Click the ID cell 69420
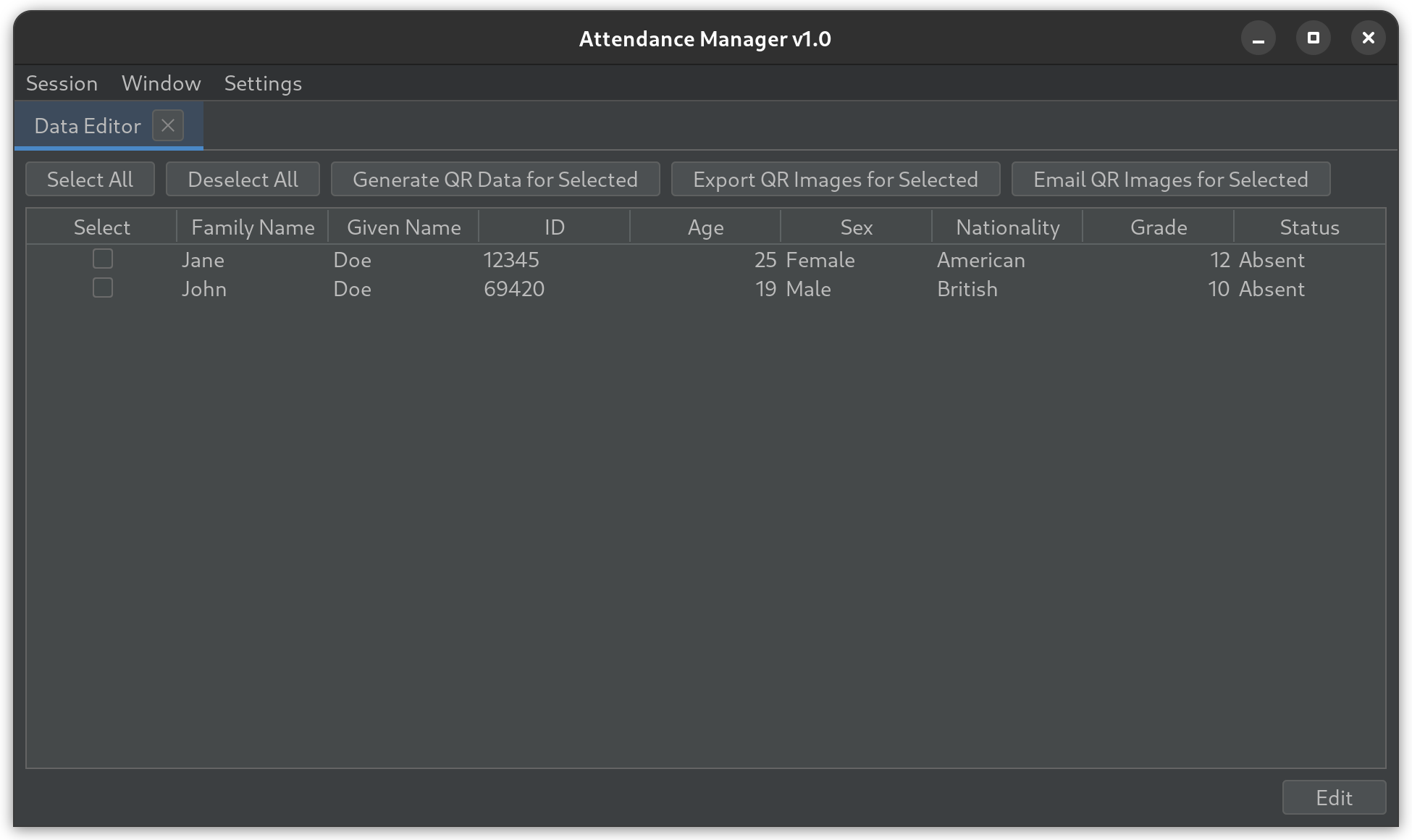 coord(555,288)
